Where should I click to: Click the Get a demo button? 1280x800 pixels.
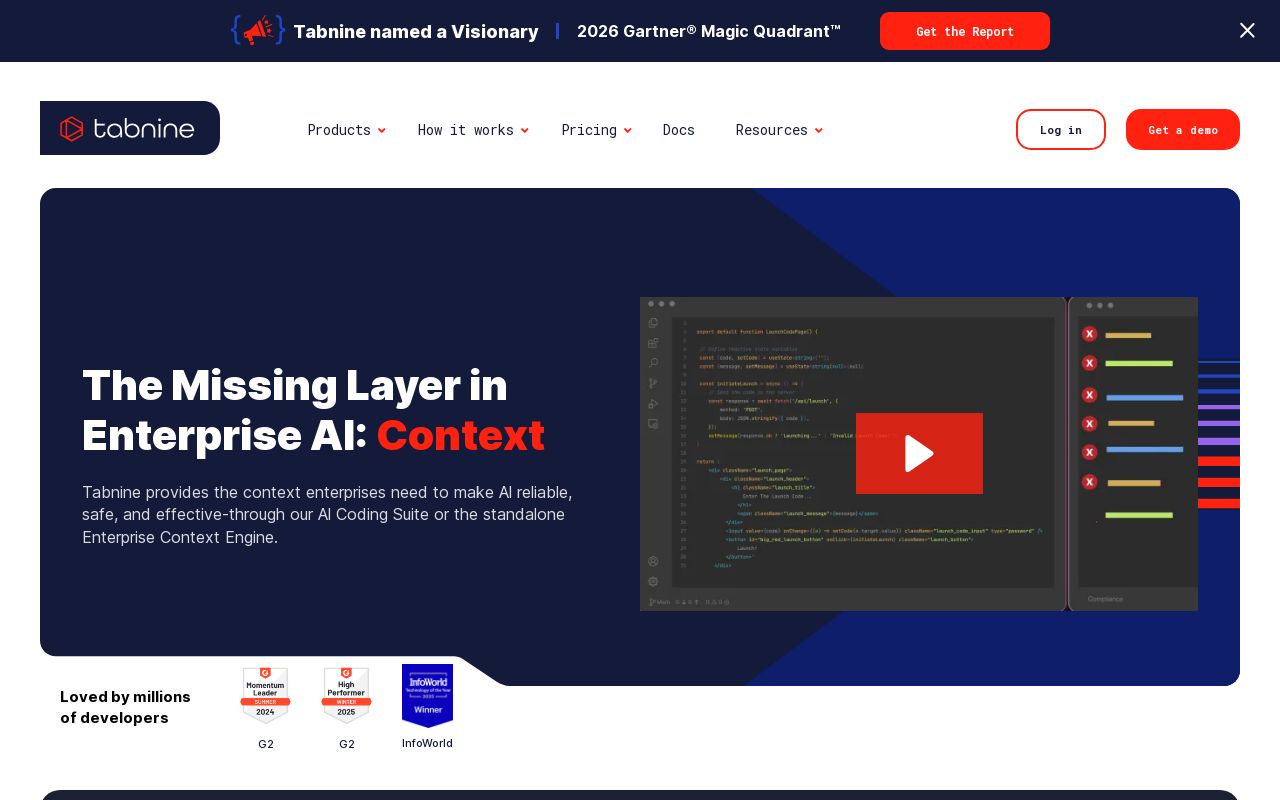pos(1183,130)
